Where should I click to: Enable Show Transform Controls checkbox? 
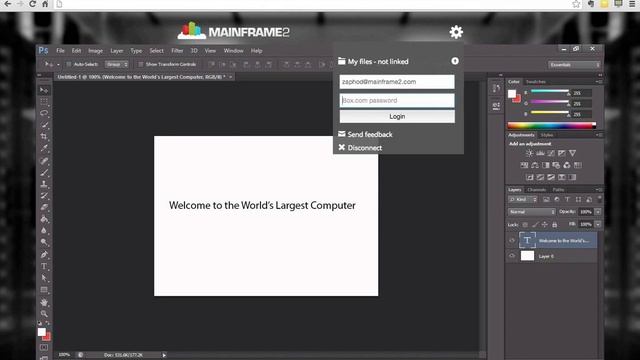[140, 64]
